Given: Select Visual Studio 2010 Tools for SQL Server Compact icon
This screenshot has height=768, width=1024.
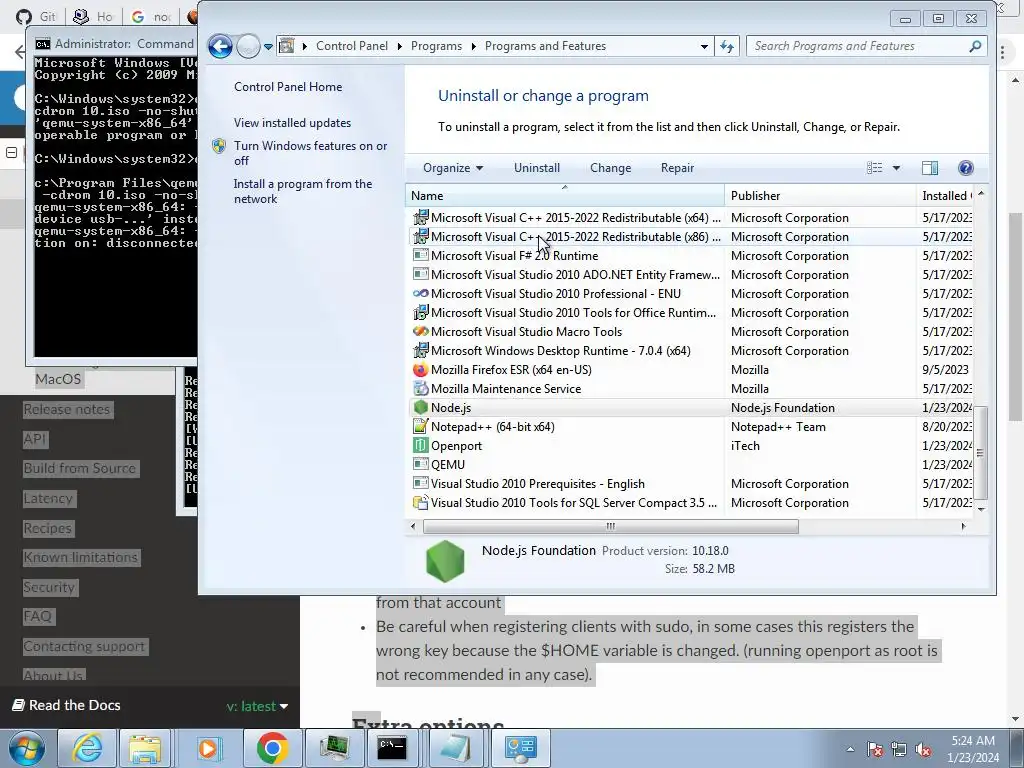Looking at the screenshot, I should (x=421, y=503).
